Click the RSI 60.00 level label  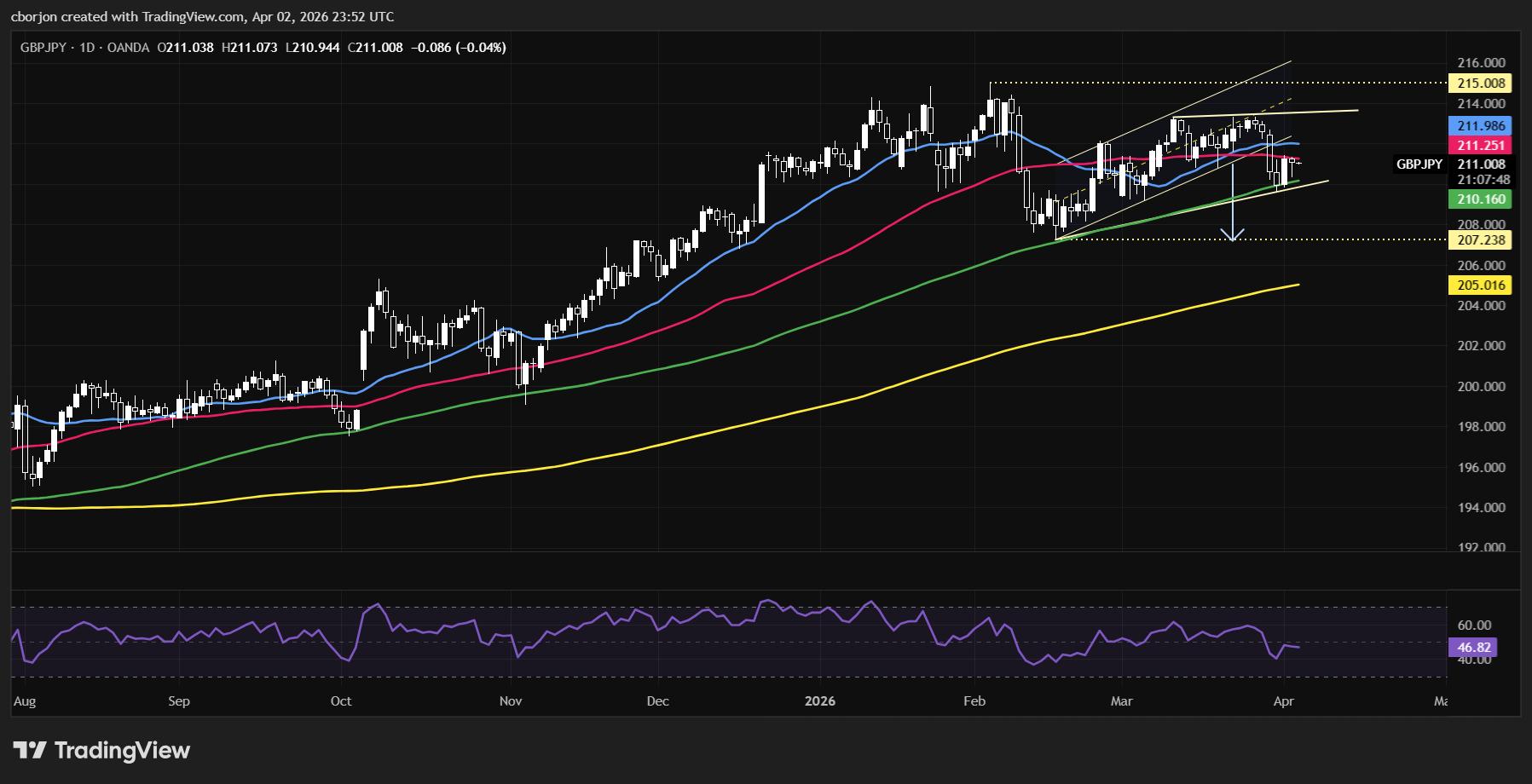(1474, 625)
